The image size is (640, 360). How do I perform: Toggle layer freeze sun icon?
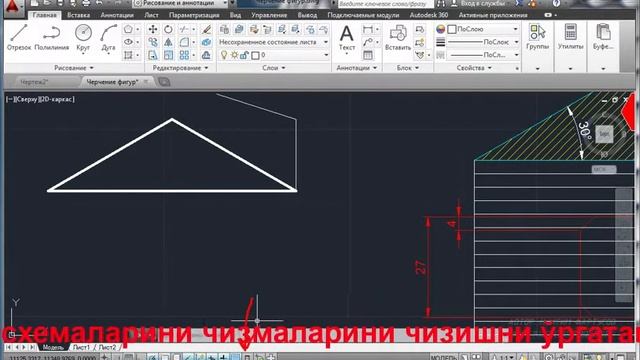coord(234,55)
